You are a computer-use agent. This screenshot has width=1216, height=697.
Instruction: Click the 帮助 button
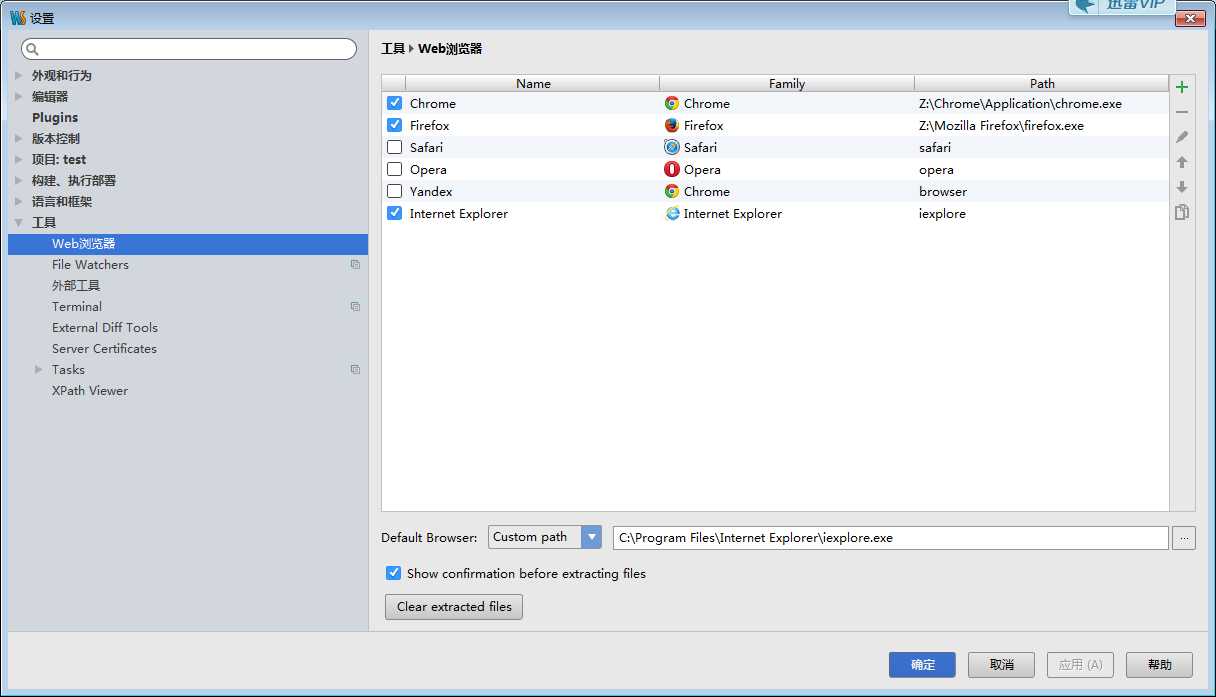(1159, 665)
